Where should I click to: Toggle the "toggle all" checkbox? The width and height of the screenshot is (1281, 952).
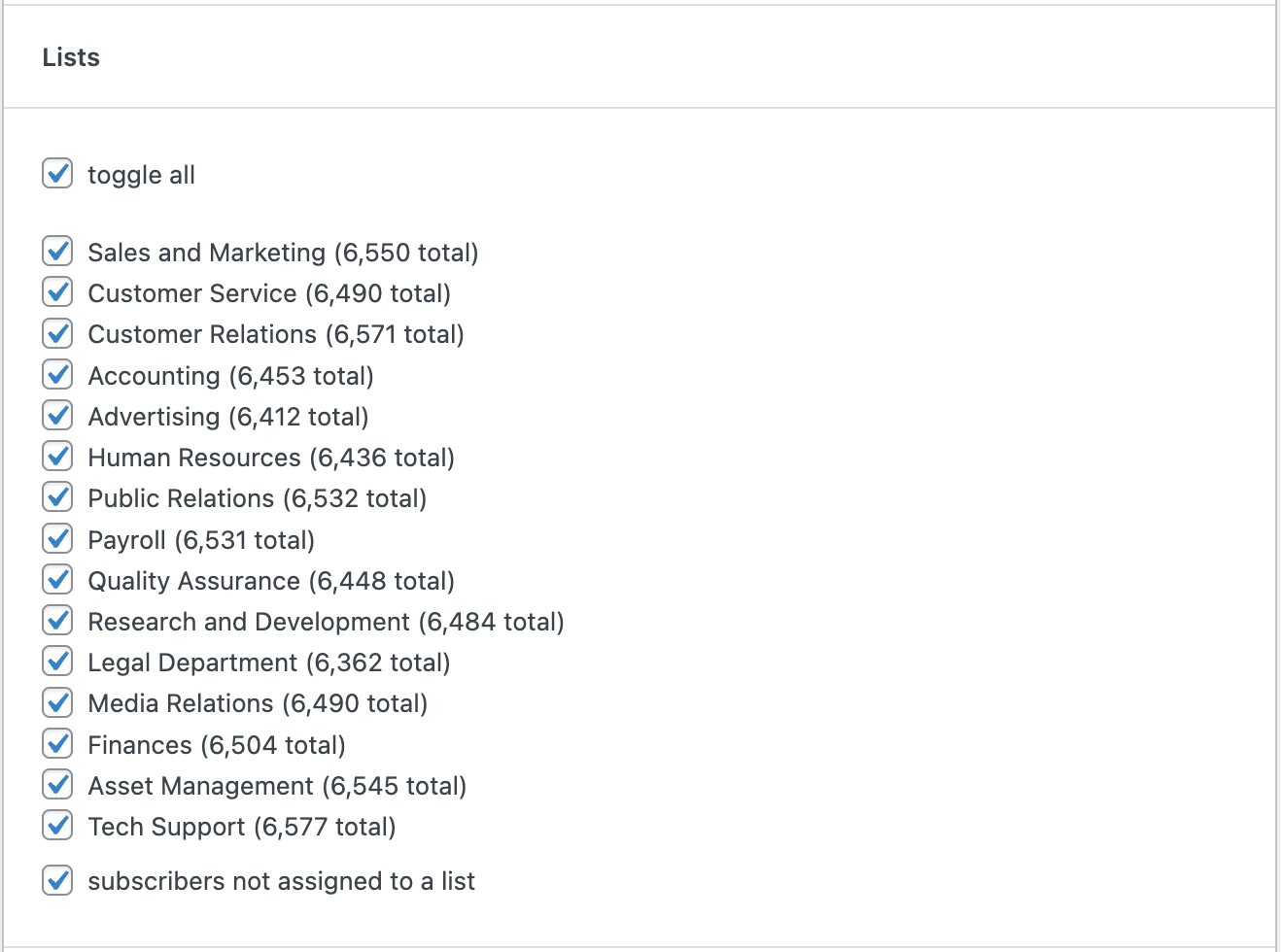57,174
